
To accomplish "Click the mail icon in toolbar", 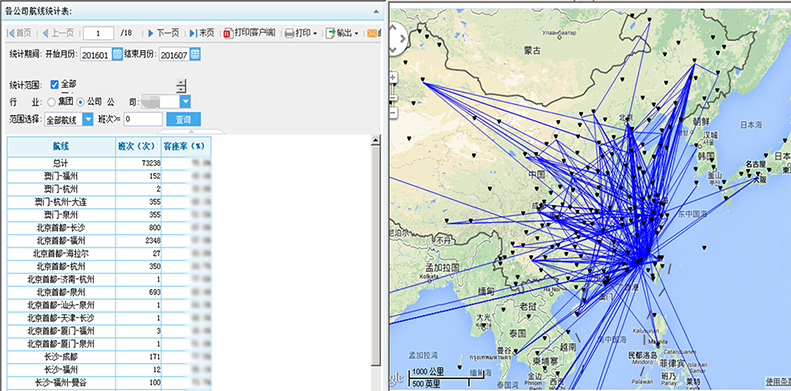I will point(372,33).
